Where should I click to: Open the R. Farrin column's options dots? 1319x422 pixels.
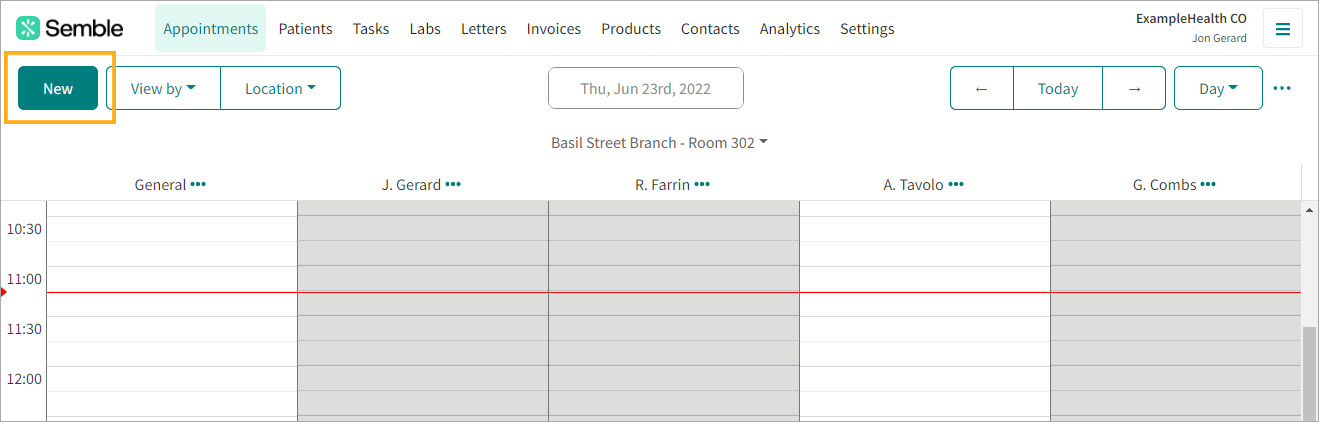[x=702, y=184]
